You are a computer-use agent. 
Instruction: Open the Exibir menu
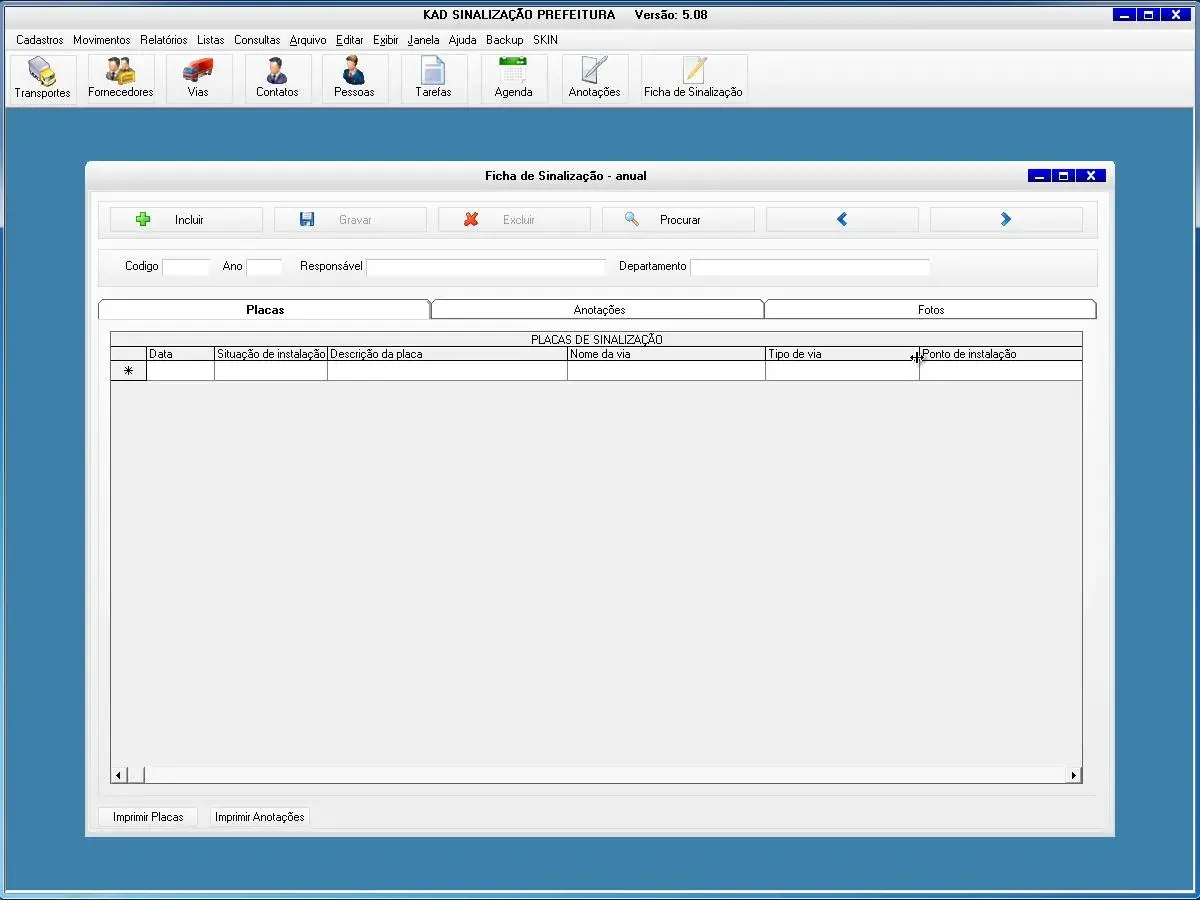coord(386,40)
